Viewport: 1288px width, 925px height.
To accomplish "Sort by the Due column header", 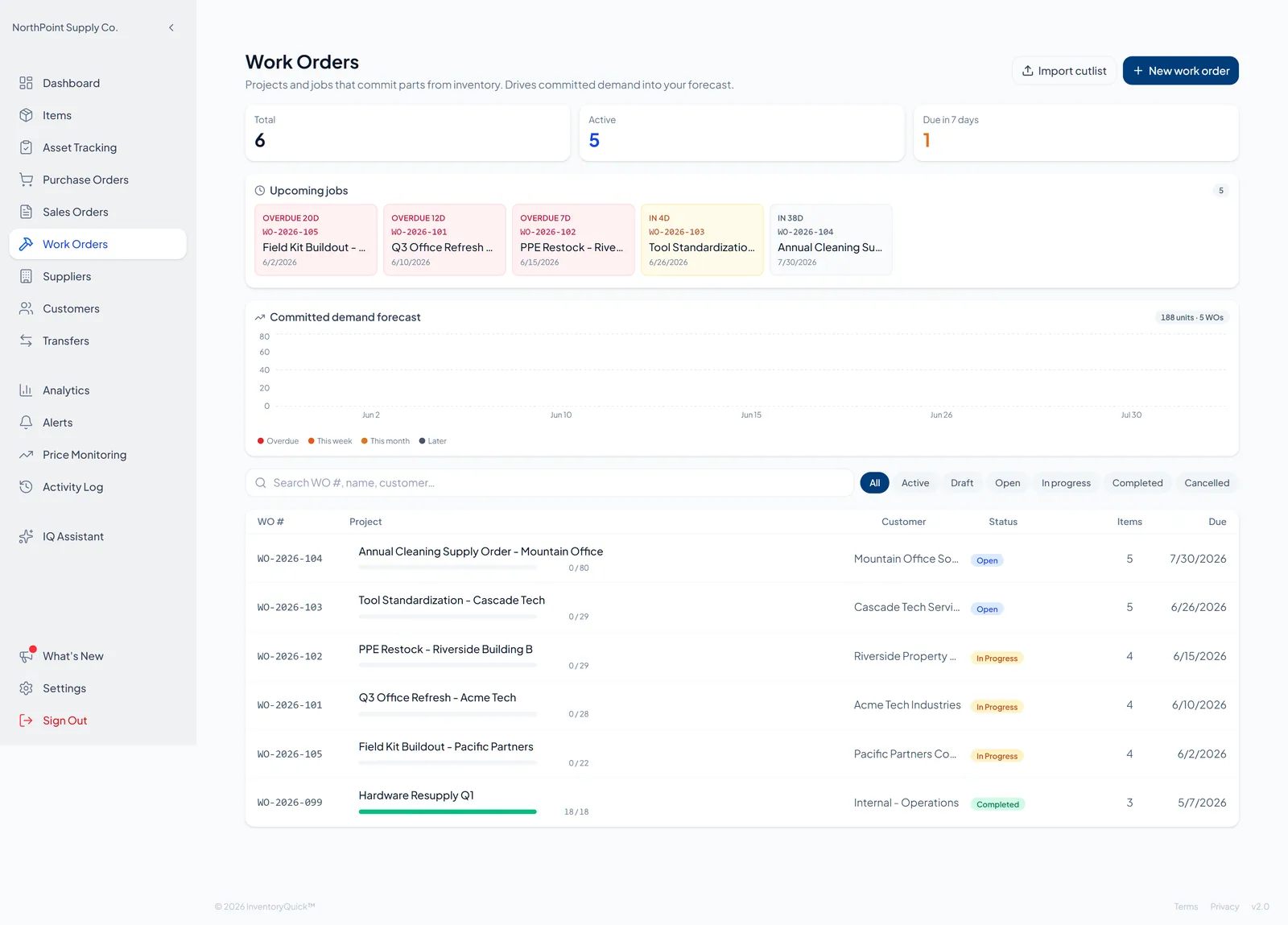I will coord(1217,522).
